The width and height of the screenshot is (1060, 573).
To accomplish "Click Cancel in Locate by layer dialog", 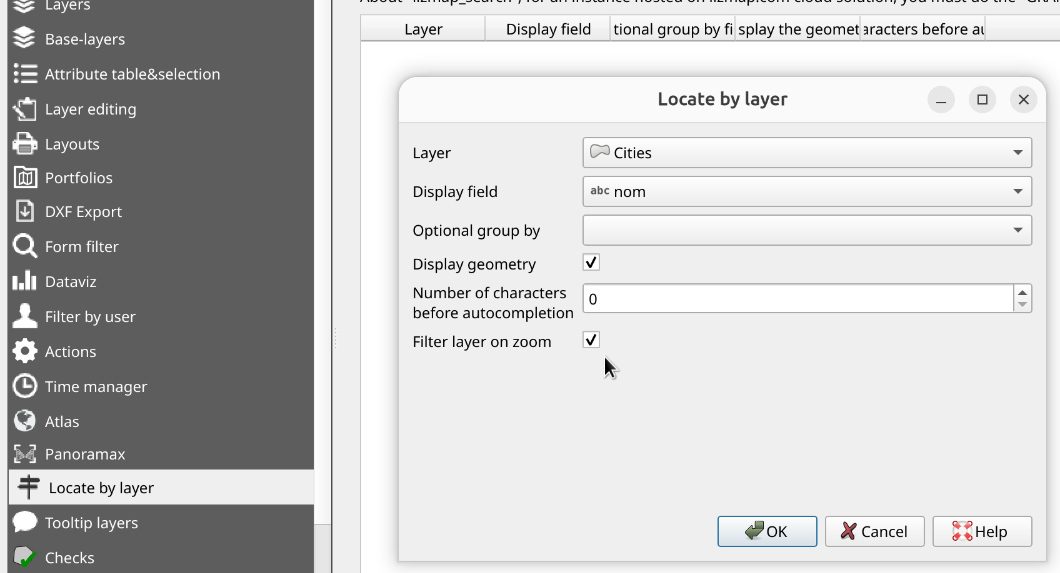I will pyautogui.click(x=875, y=532).
